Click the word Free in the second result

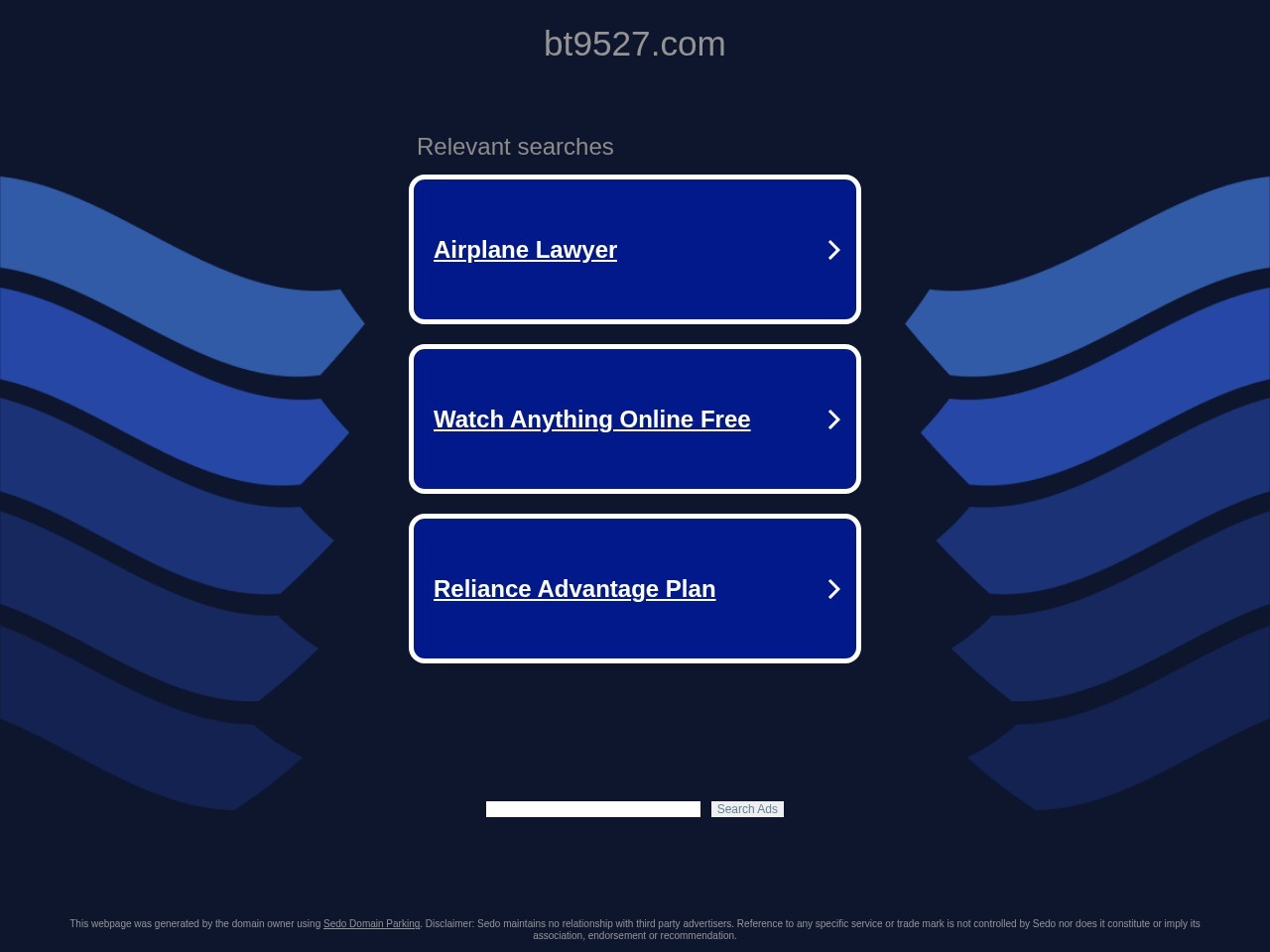point(724,419)
